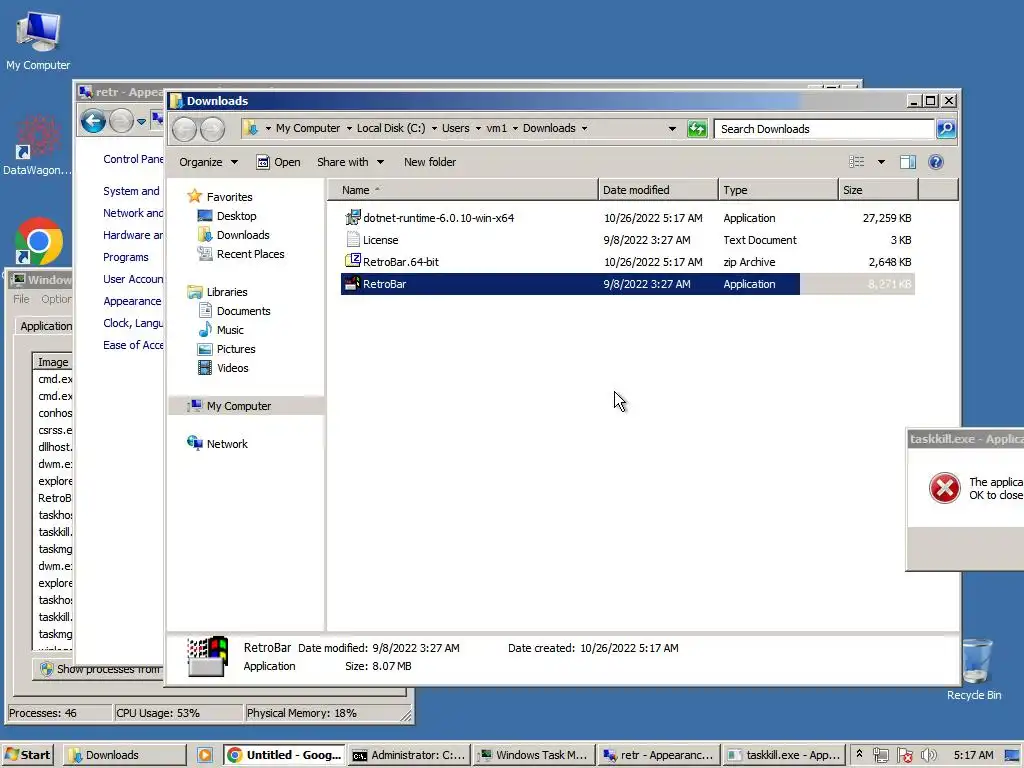This screenshot has height=768, width=1024.
Task: Click the volume icon in system tray
Action: click(928, 755)
